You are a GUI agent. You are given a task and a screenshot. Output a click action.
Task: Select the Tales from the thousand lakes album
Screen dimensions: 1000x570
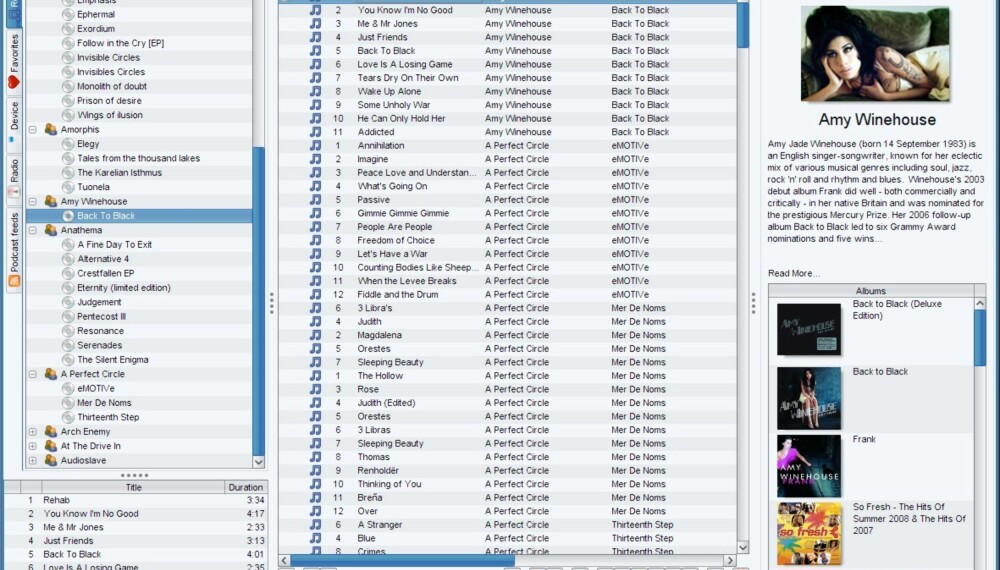click(x=138, y=158)
